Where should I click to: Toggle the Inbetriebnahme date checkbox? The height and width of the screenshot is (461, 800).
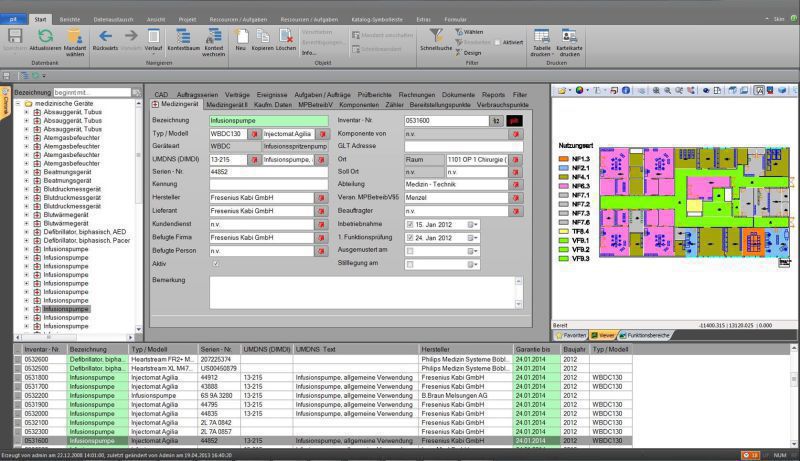click(x=410, y=224)
